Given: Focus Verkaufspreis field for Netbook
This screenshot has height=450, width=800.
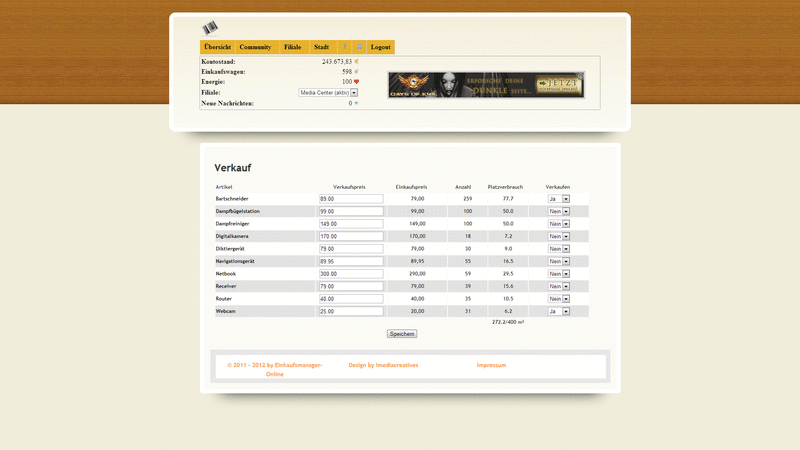Looking at the screenshot, I should 351,274.
